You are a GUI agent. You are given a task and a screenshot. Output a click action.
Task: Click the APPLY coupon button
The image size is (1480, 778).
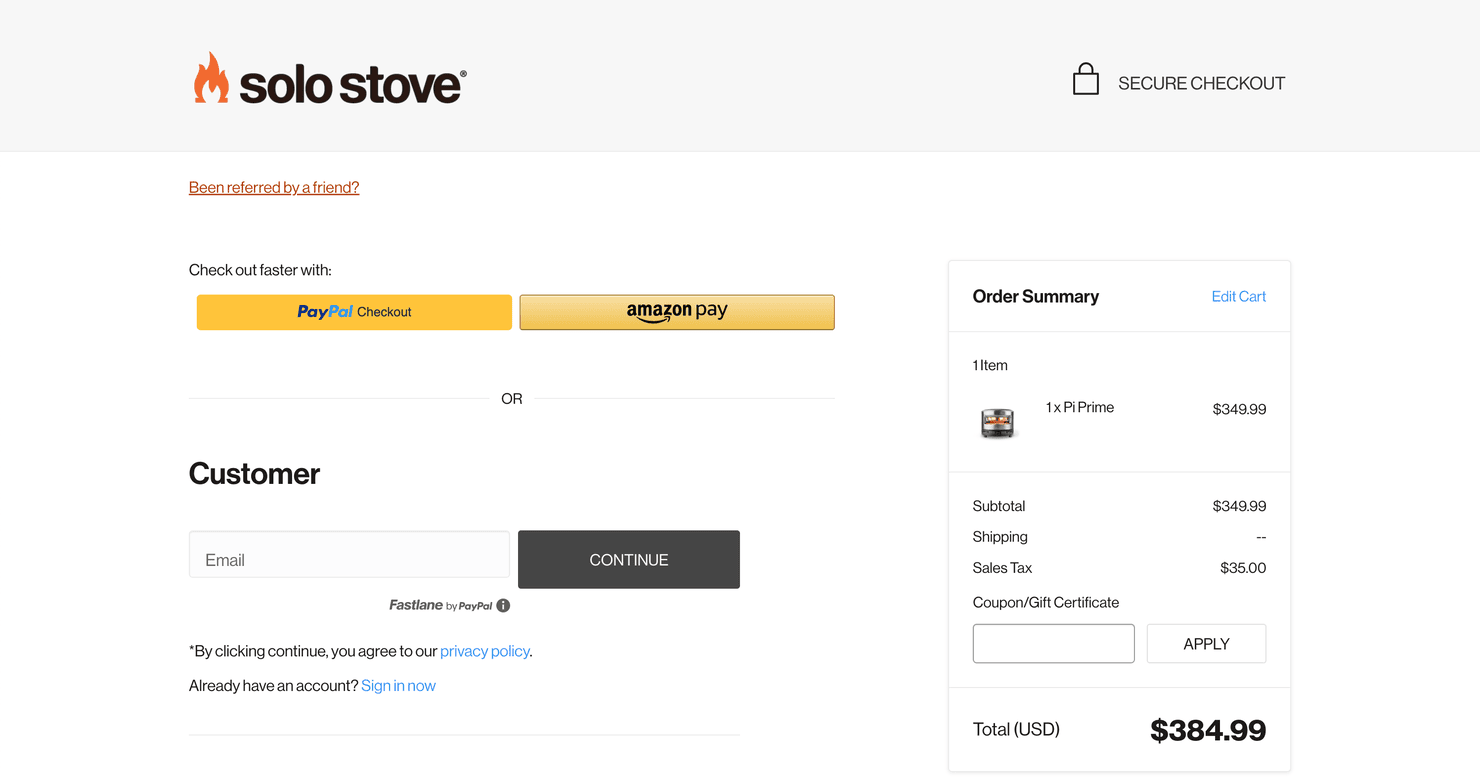(1206, 643)
